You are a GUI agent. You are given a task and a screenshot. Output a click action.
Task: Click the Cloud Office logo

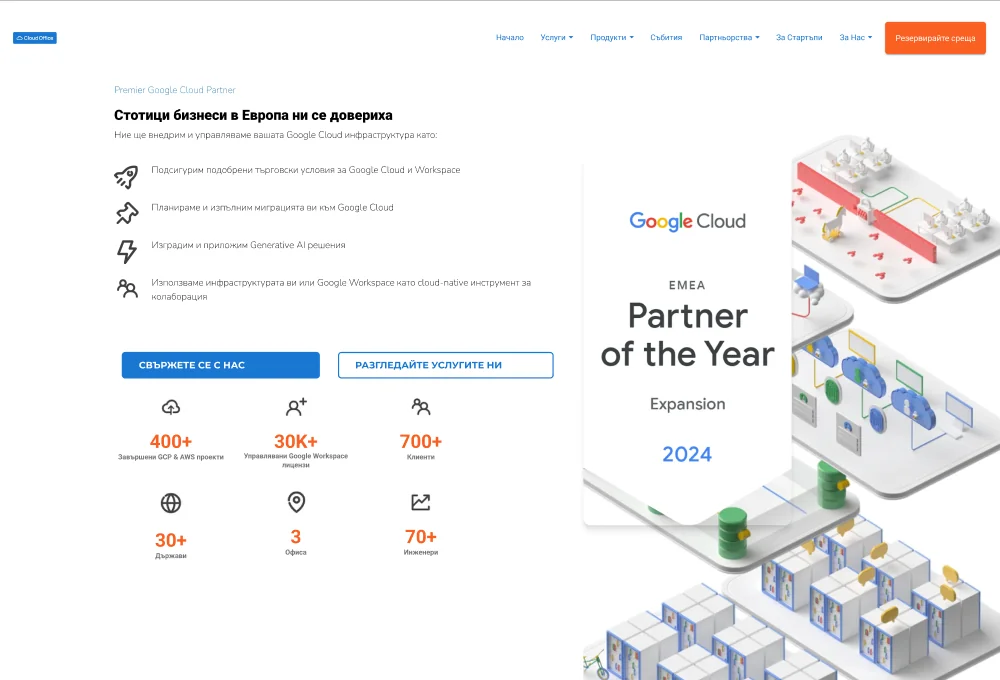(x=35, y=38)
